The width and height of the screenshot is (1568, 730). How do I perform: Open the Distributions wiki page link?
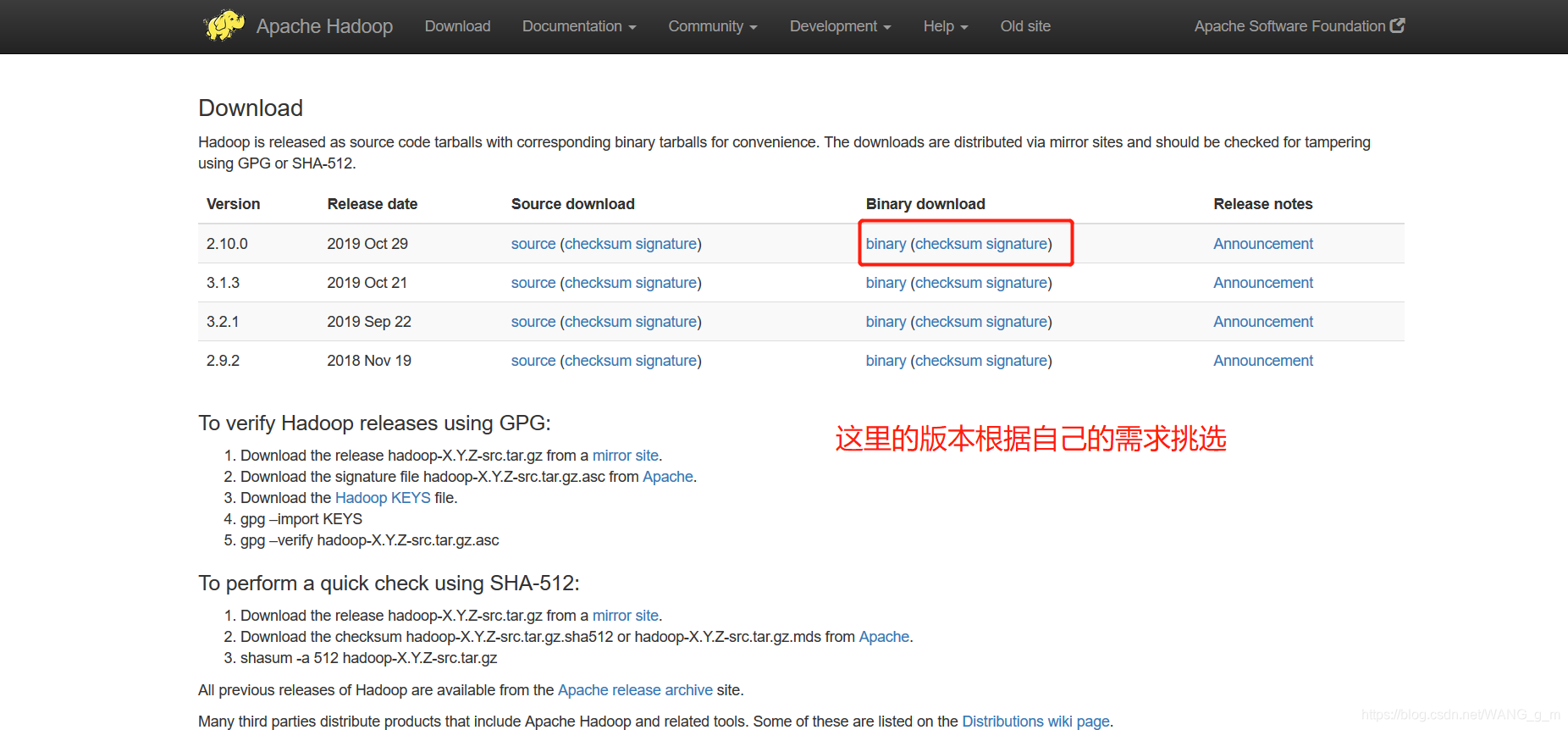[1035, 722]
